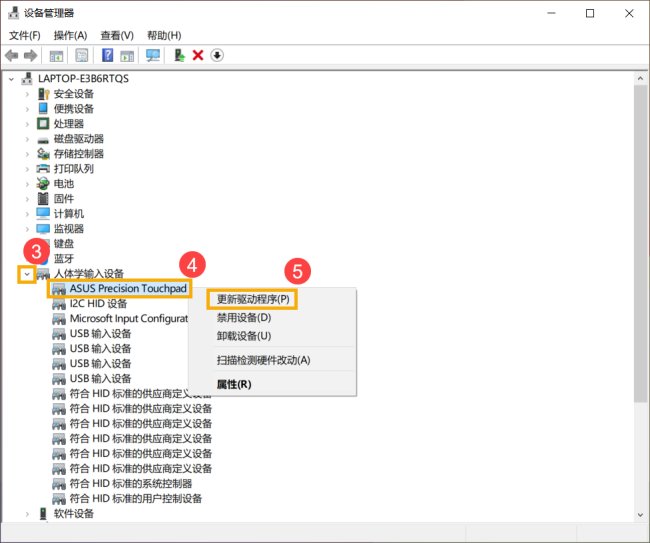Click the red X uninstall device icon
Image resolution: width=650 pixels, height=543 pixels.
(x=198, y=55)
